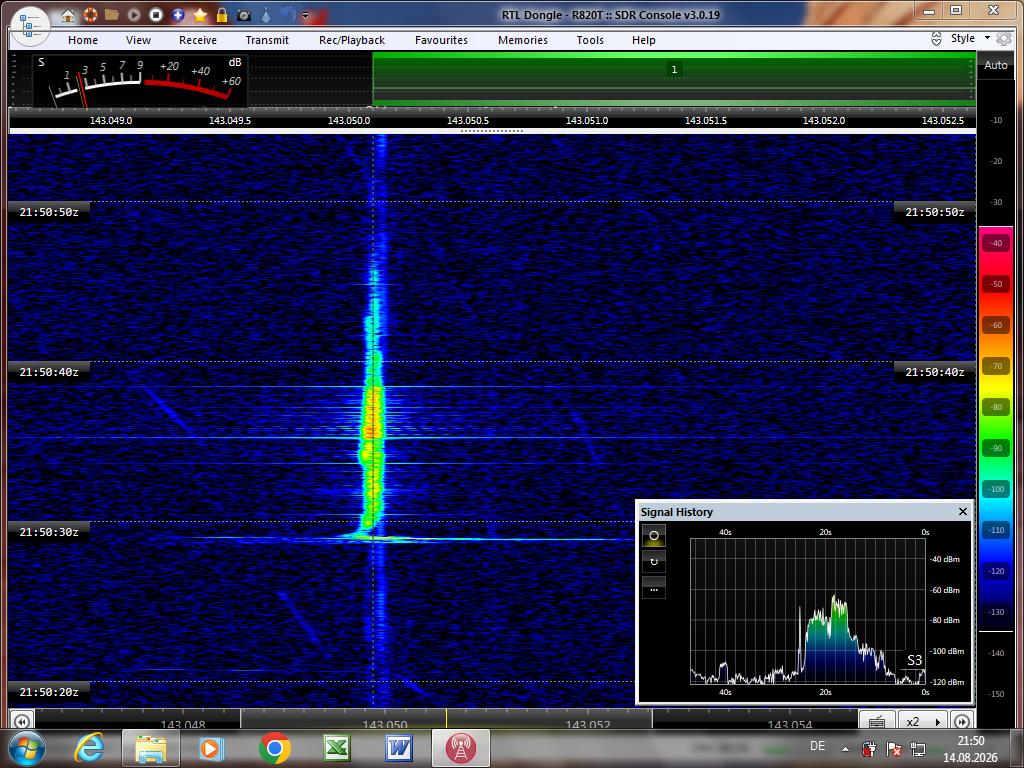Toggle the Signal History circle record button

[x=654, y=536]
